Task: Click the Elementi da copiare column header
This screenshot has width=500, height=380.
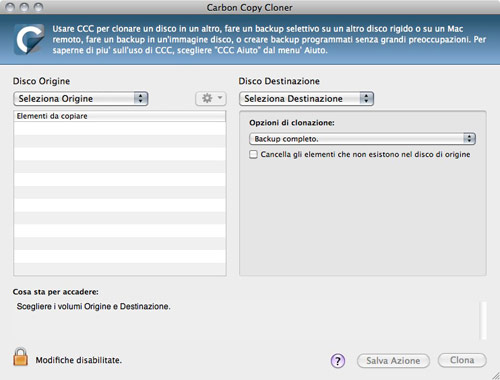Action: click(120, 116)
